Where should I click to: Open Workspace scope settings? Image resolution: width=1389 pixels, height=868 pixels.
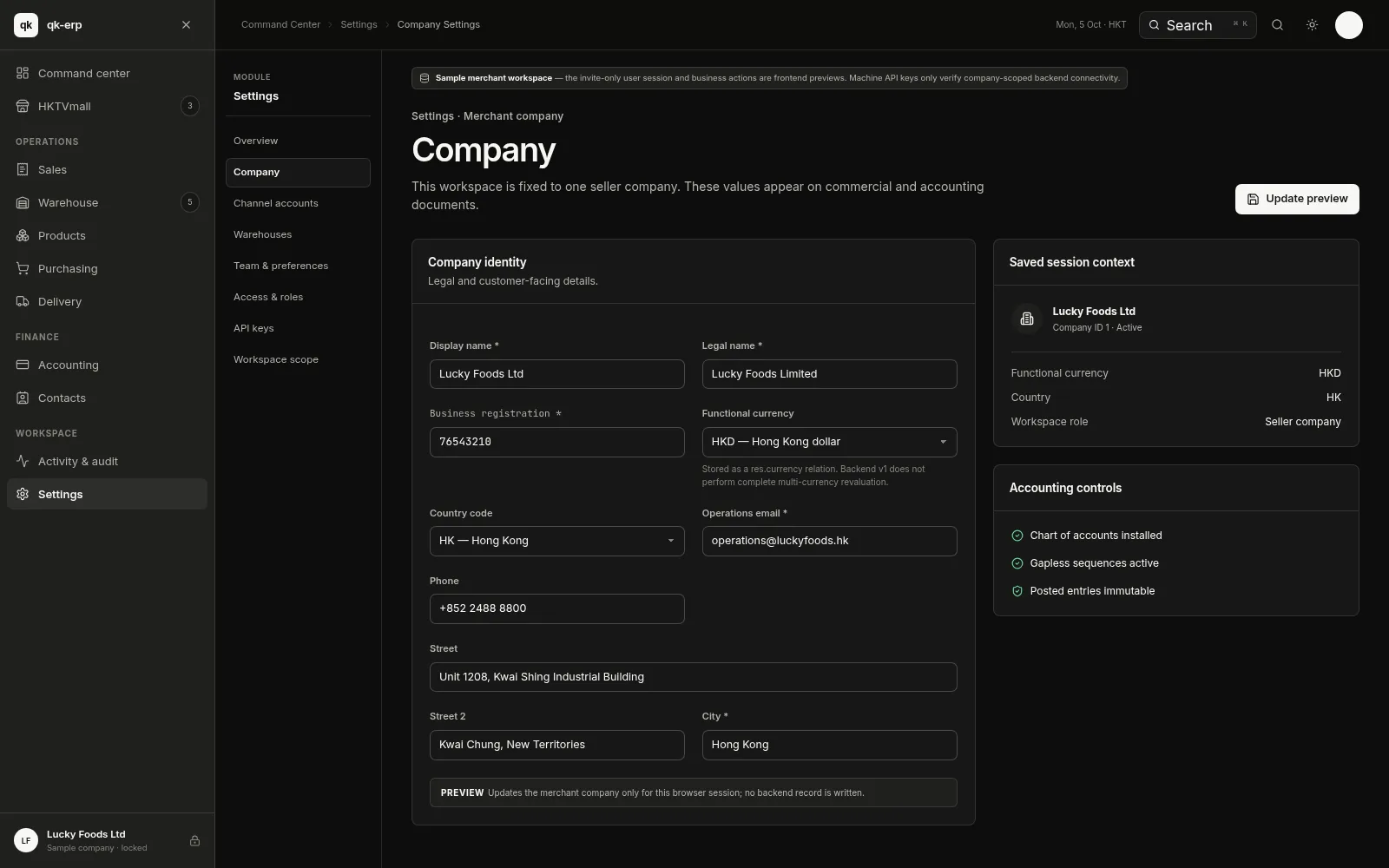click(x=298, y=359)
